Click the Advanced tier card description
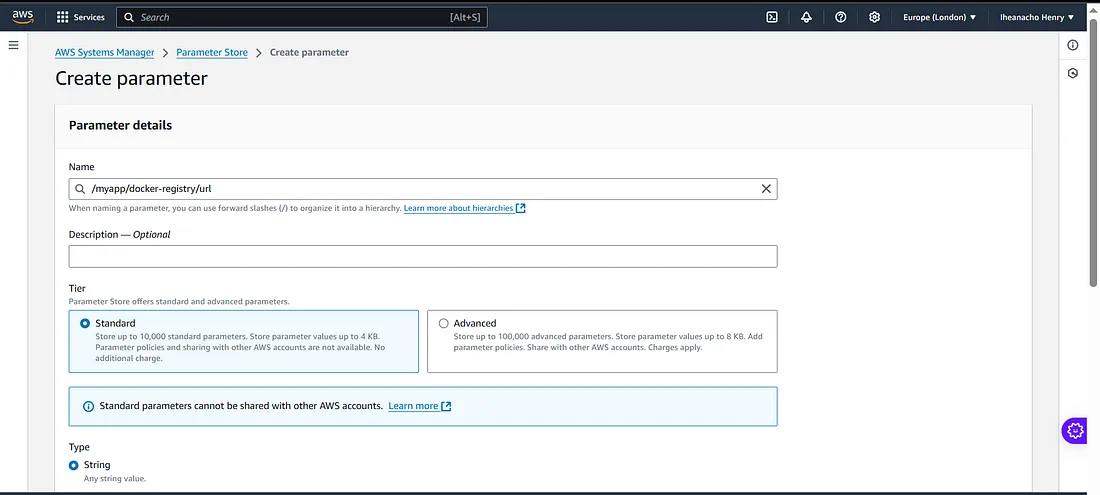 point(608,341)
